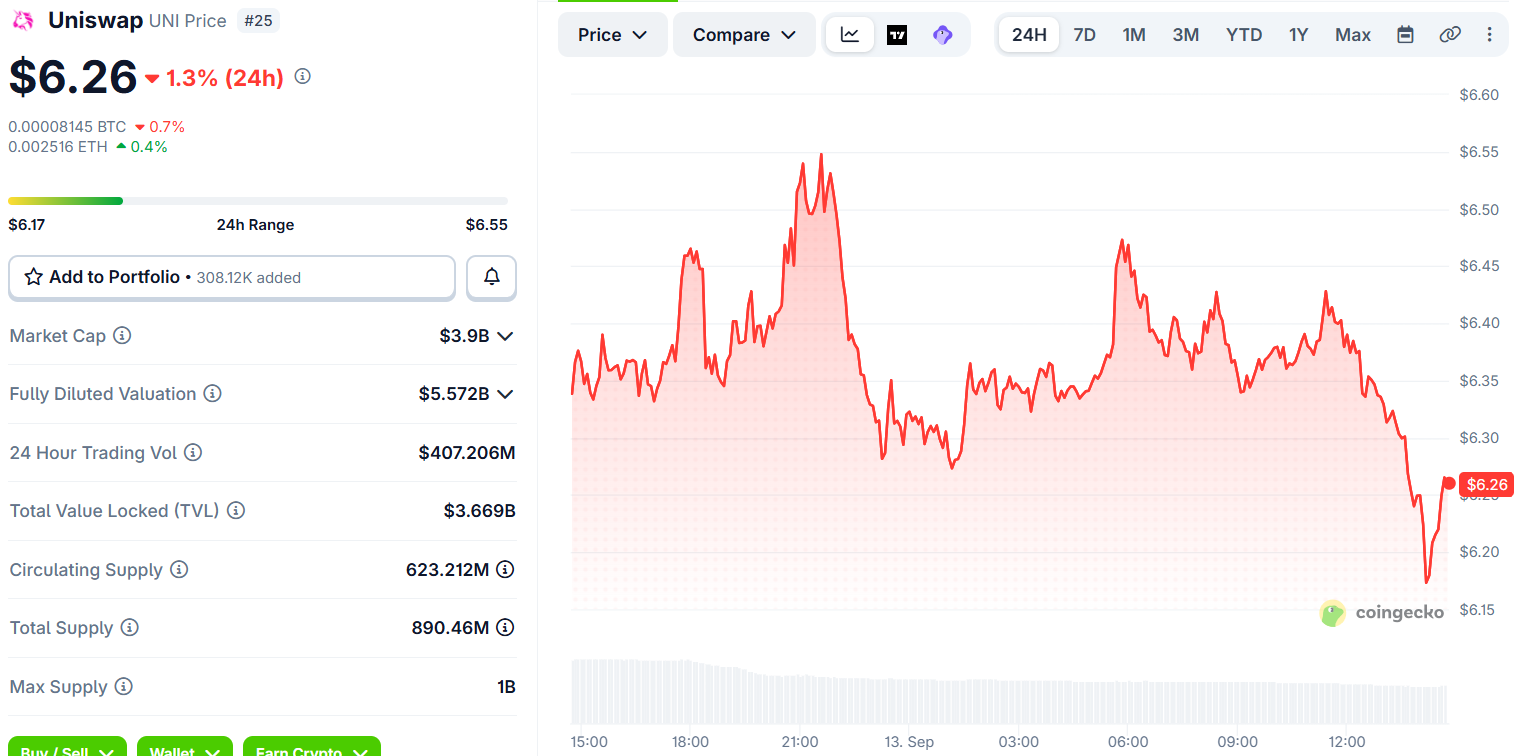Screen dimensions: 1517x756
Task: Open the 24h price change info icon
Action: click(x=303, y=76)
